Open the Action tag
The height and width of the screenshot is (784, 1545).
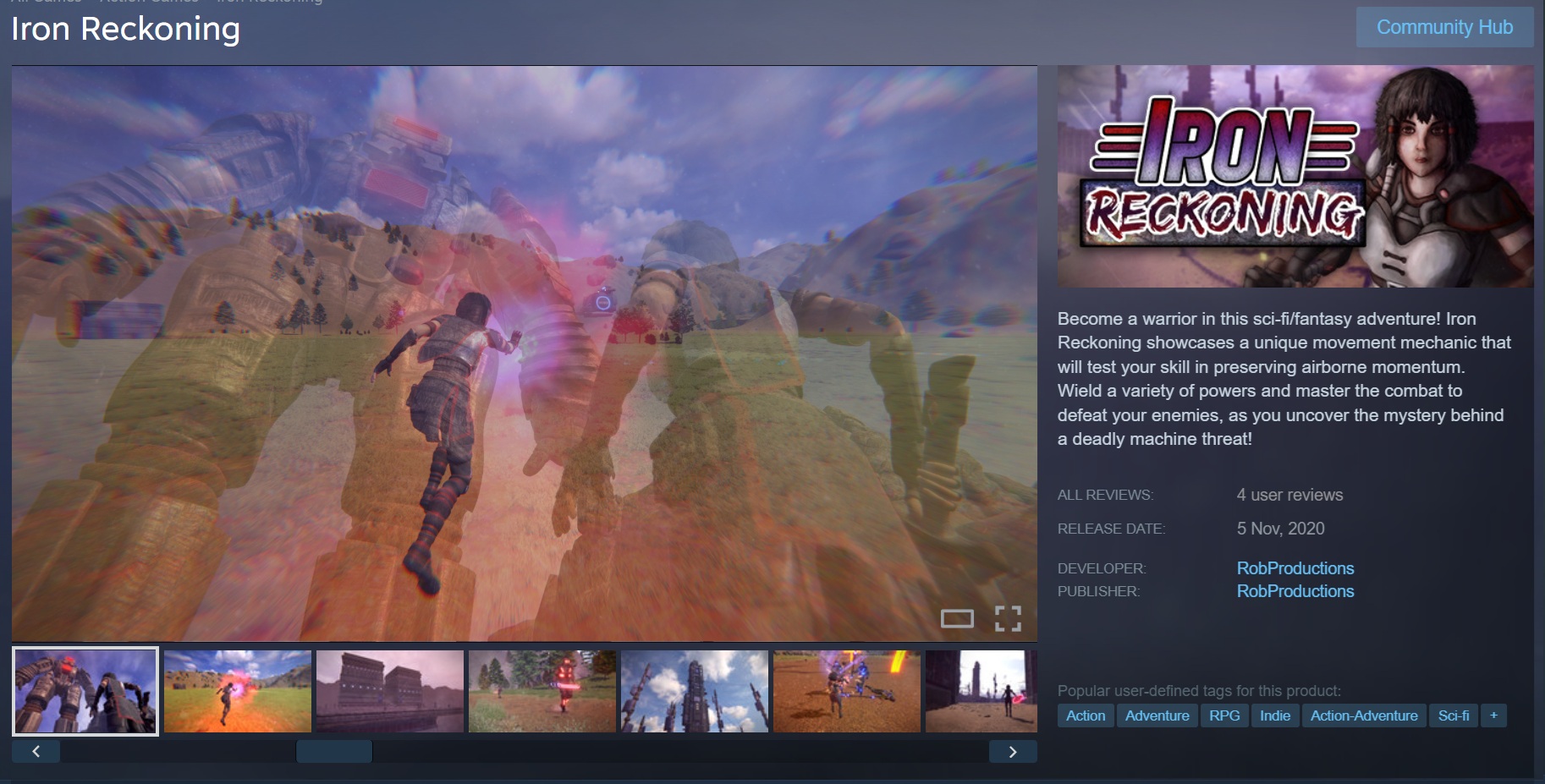(1086, 715)
